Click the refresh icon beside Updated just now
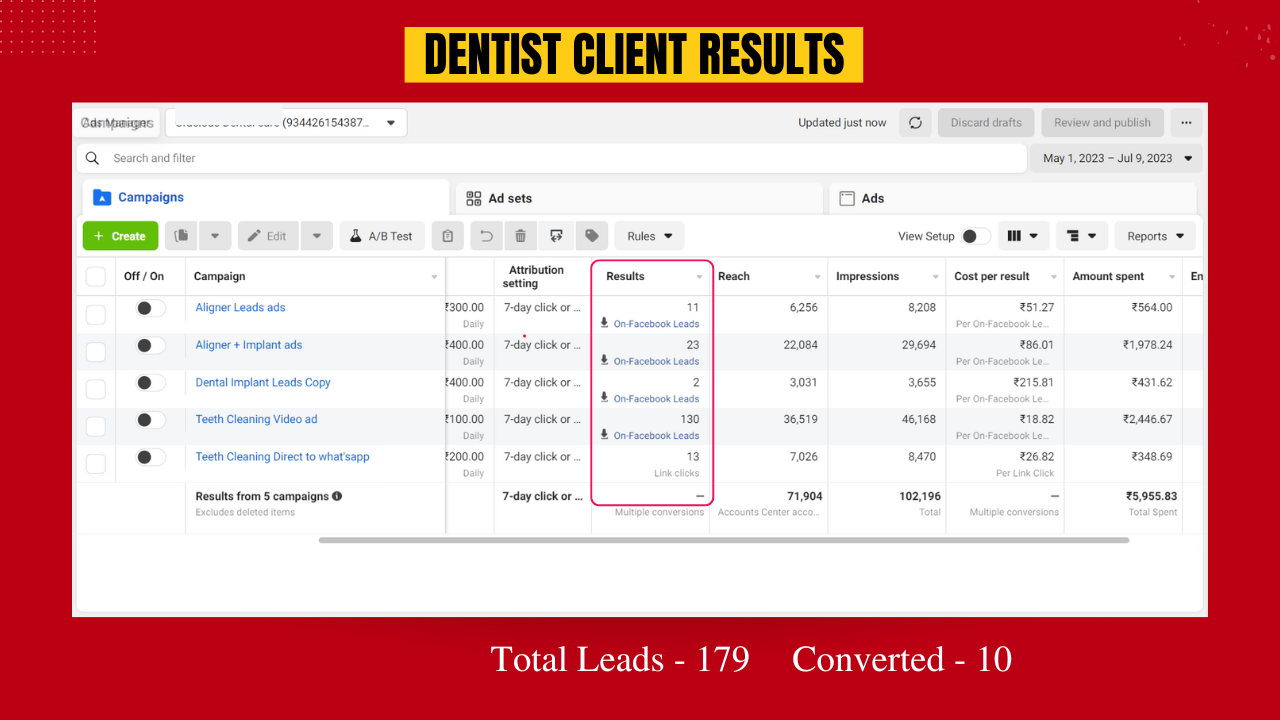 [915, 123]
